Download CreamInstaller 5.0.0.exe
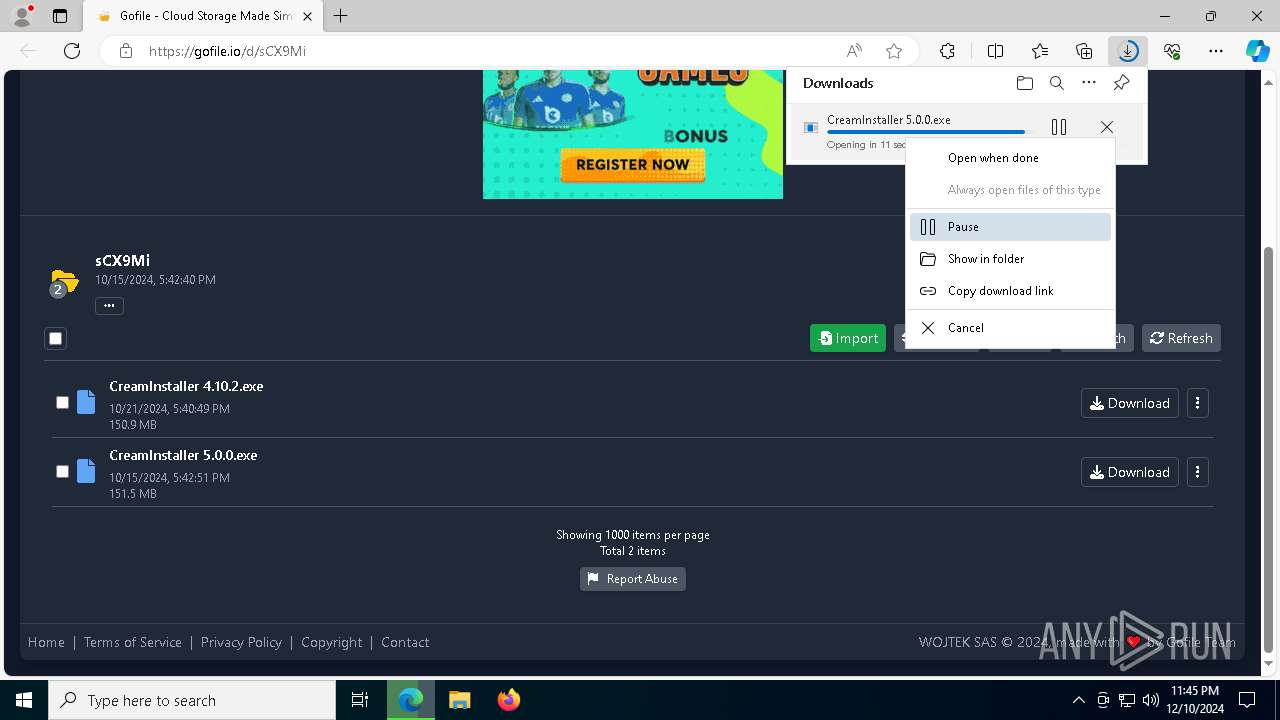This screenshot has width=1280, height=720. [x=1130, y=472]
